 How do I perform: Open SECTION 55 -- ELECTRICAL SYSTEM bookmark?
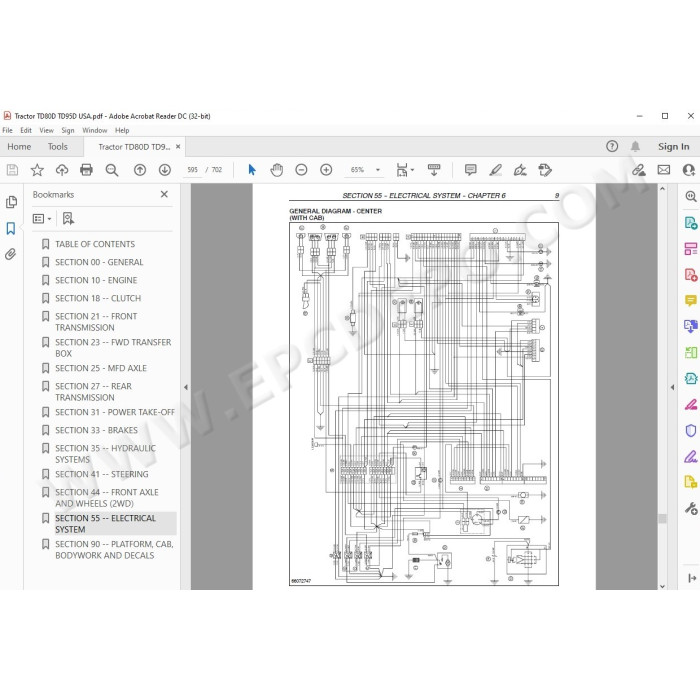[105, 524]
